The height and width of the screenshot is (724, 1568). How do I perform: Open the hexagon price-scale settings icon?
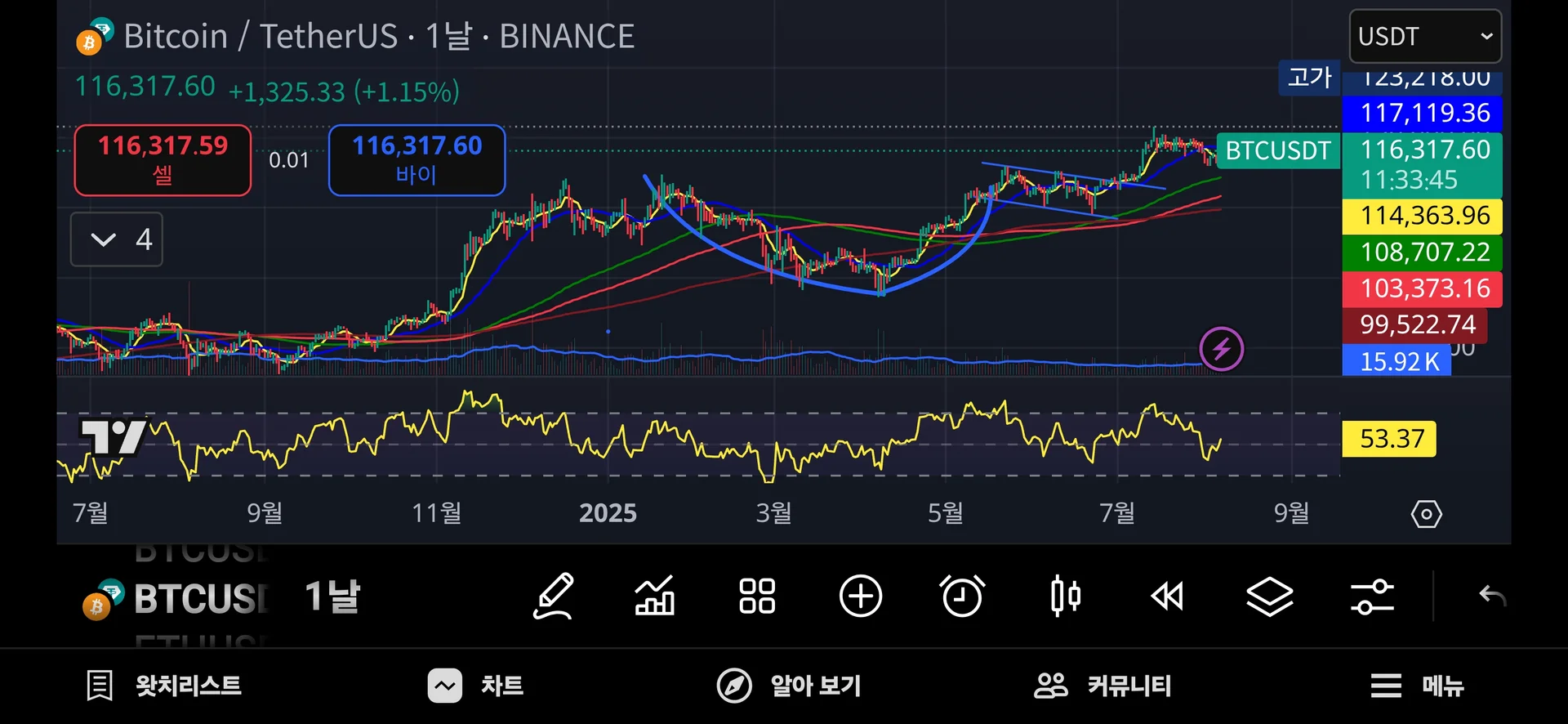tap(1426, 514)
